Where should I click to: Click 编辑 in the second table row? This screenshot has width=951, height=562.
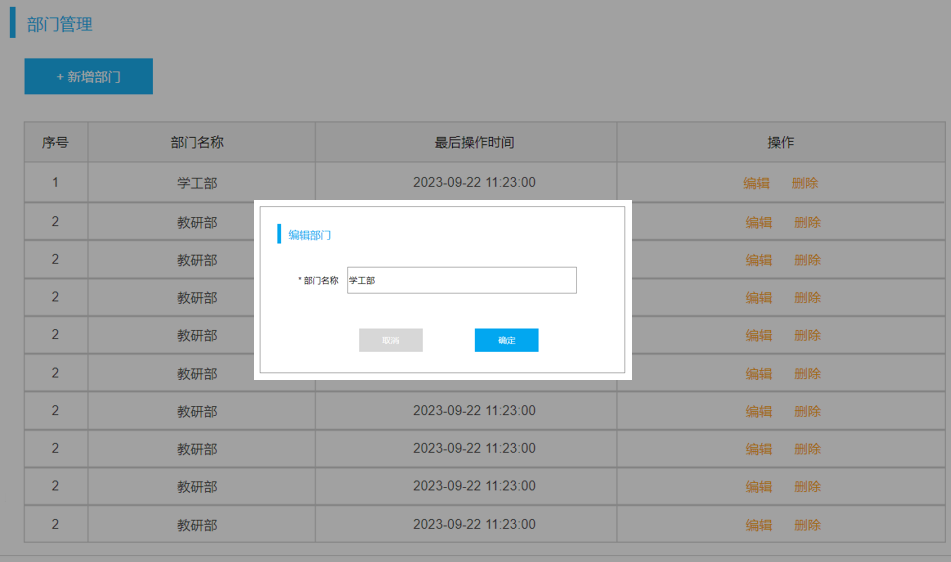pos(759,222)
